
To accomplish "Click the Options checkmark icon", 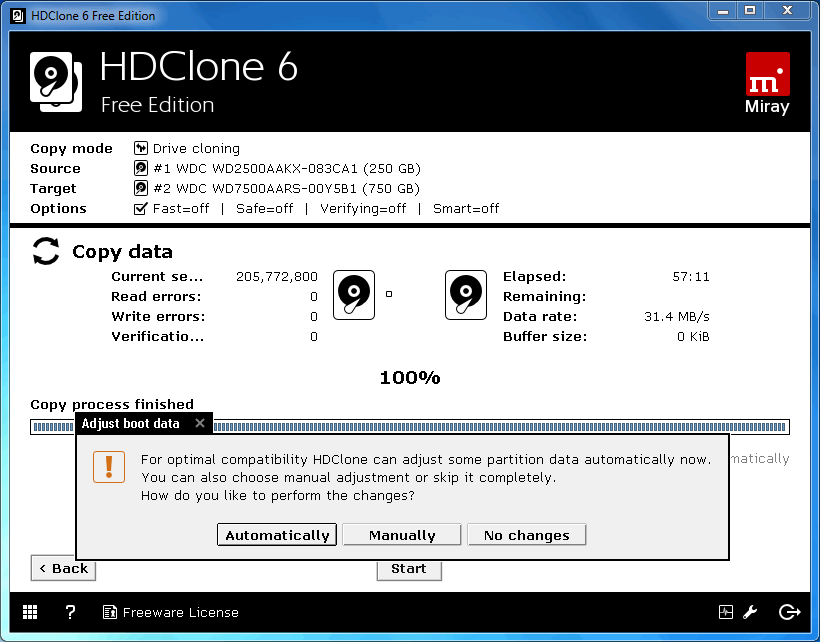I will pos(141,208).
